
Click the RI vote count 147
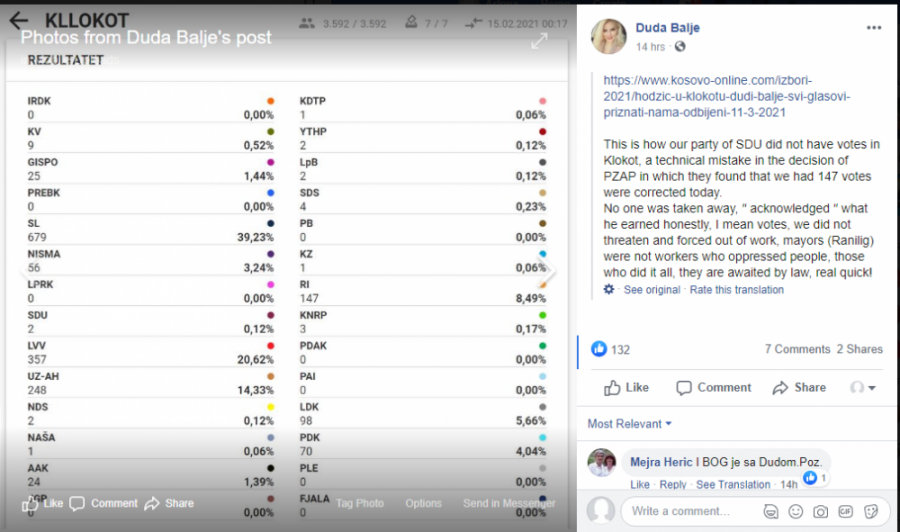(309, 298)
